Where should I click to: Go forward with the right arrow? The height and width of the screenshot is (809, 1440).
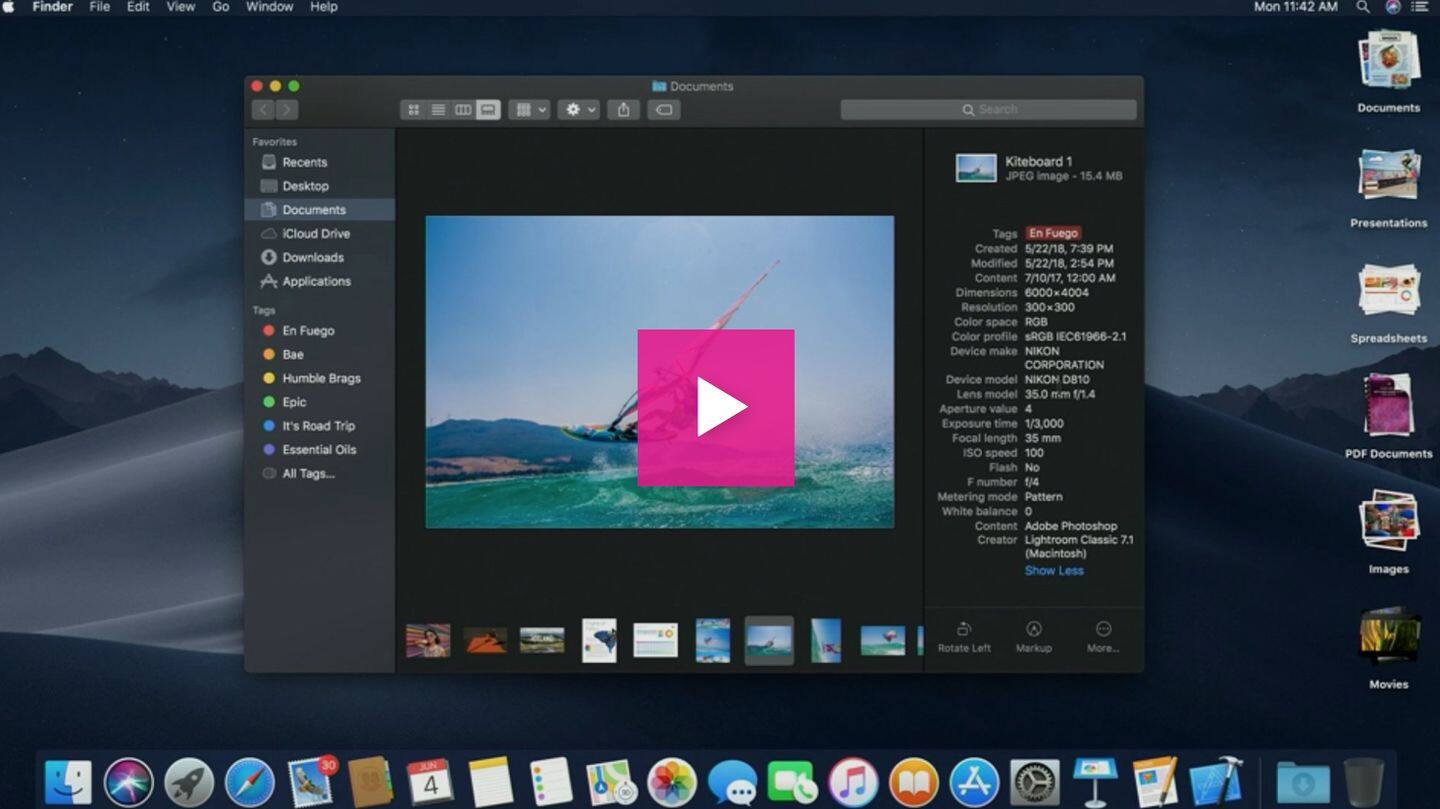pyautogui.click(x=287, y=110)
